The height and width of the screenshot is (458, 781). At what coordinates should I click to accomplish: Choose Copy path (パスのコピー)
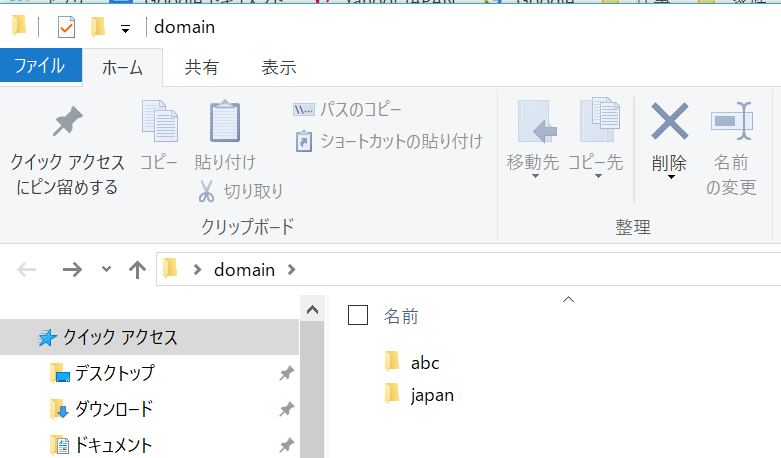click(347, 110)
